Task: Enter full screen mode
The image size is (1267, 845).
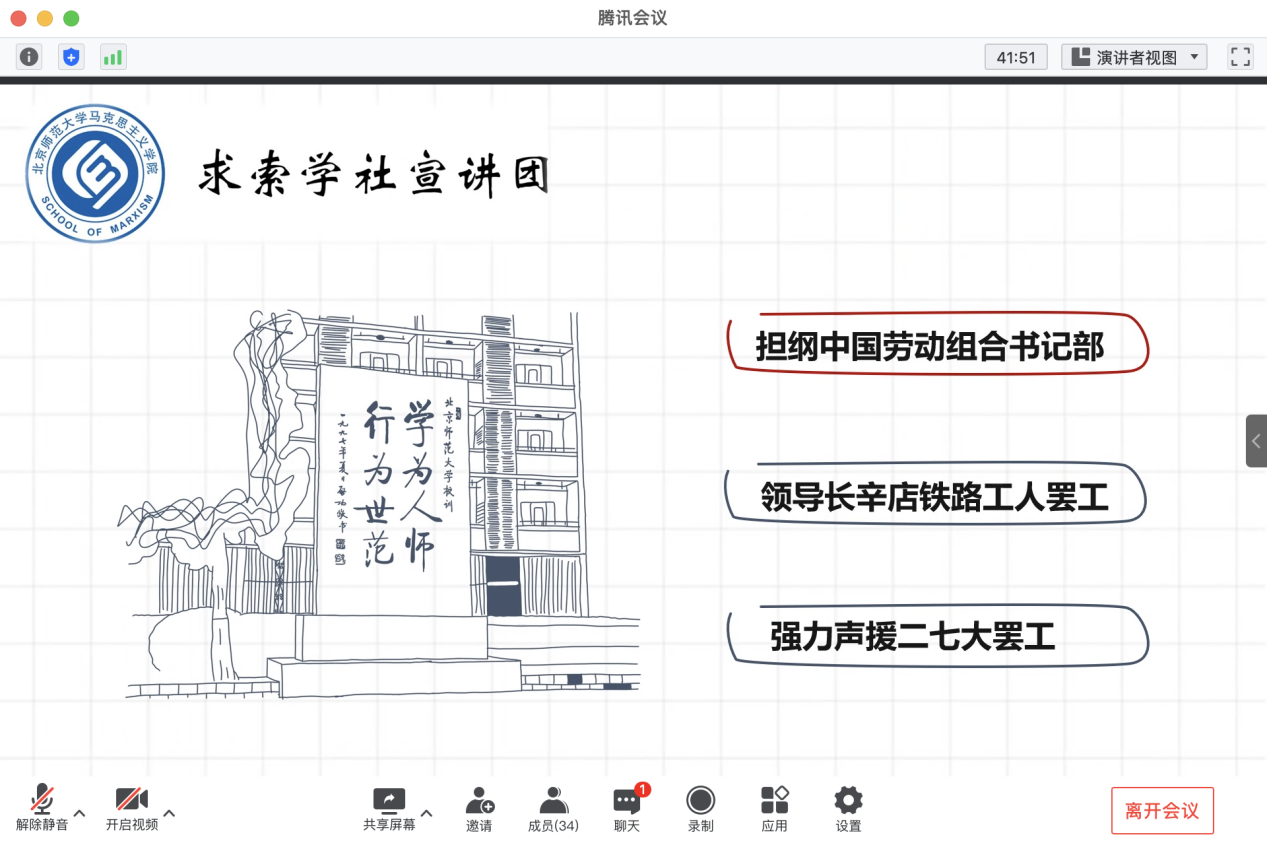Action: pyautogui.click(x=1240, y=57)
